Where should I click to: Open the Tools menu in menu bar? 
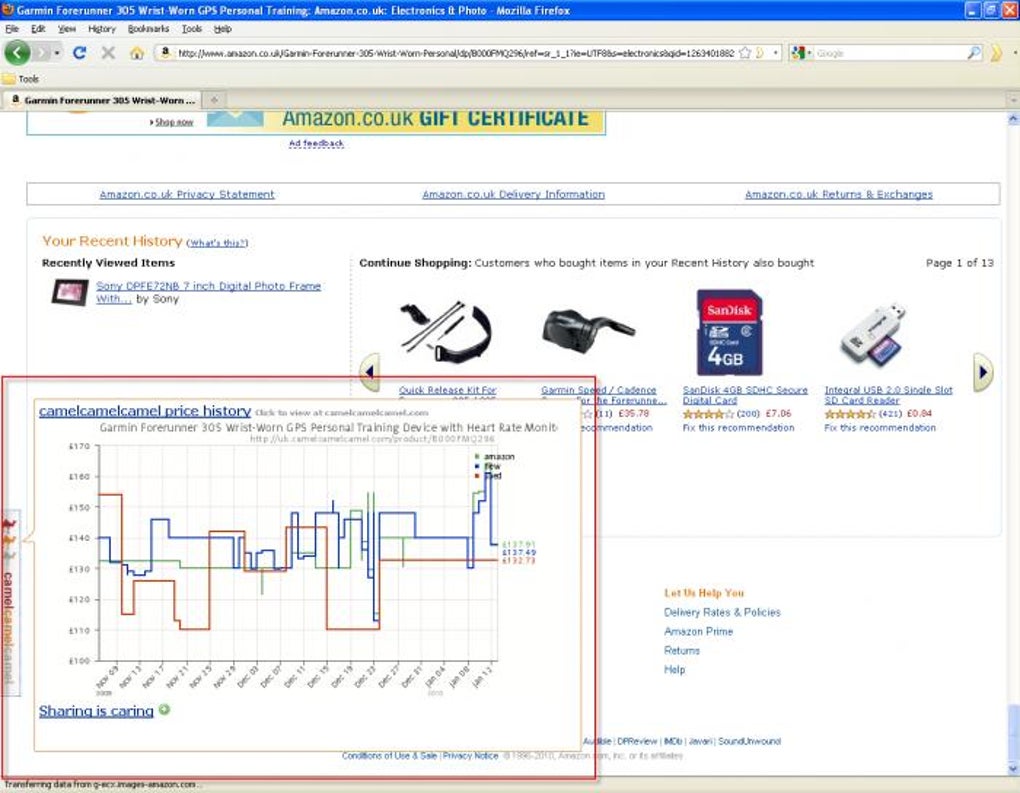(x=191, y=29)
